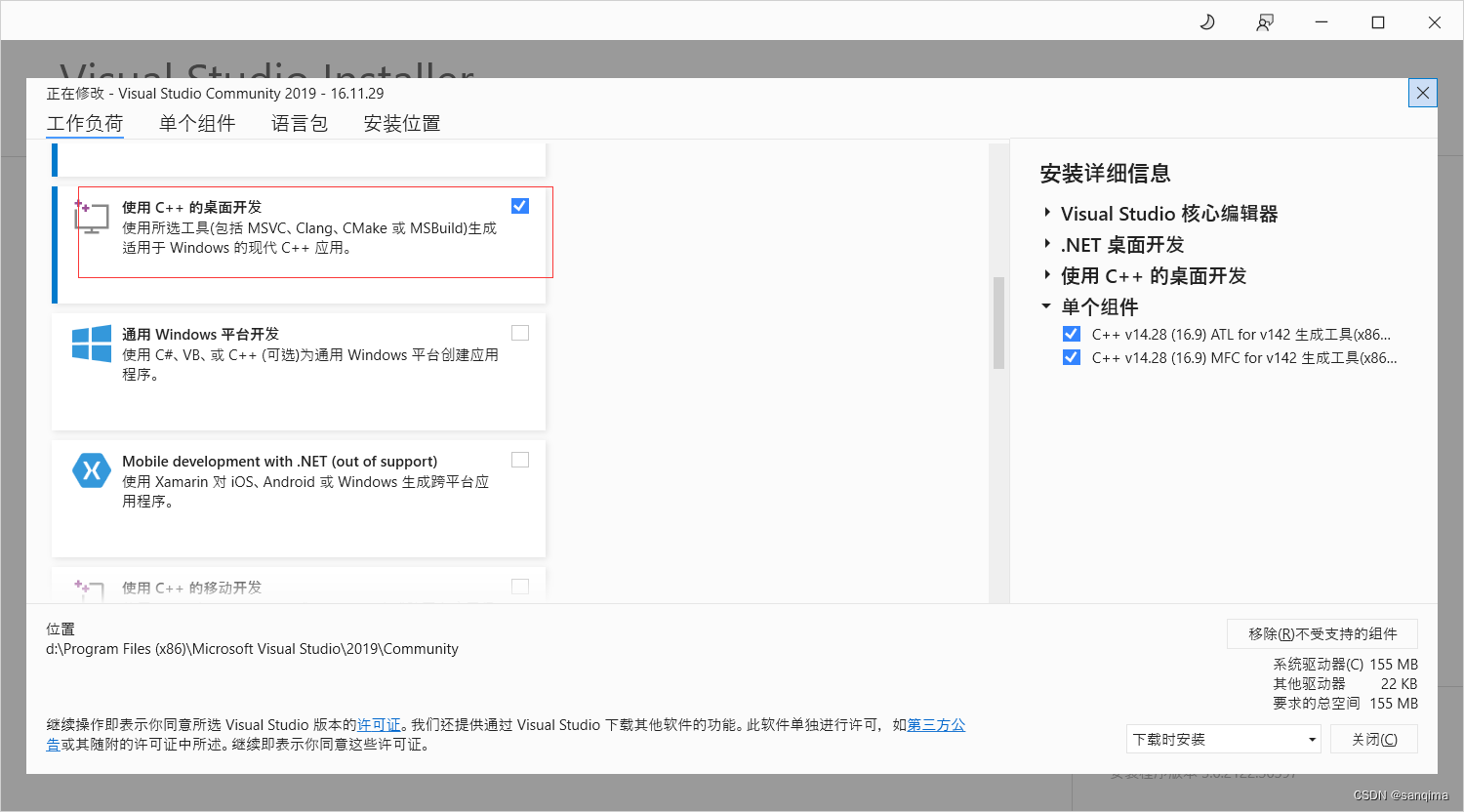Click the 安装详细信息 heading
The height and width of the screenshot is (812, 1464).
pyautogui.click(x=1105, y=174)
